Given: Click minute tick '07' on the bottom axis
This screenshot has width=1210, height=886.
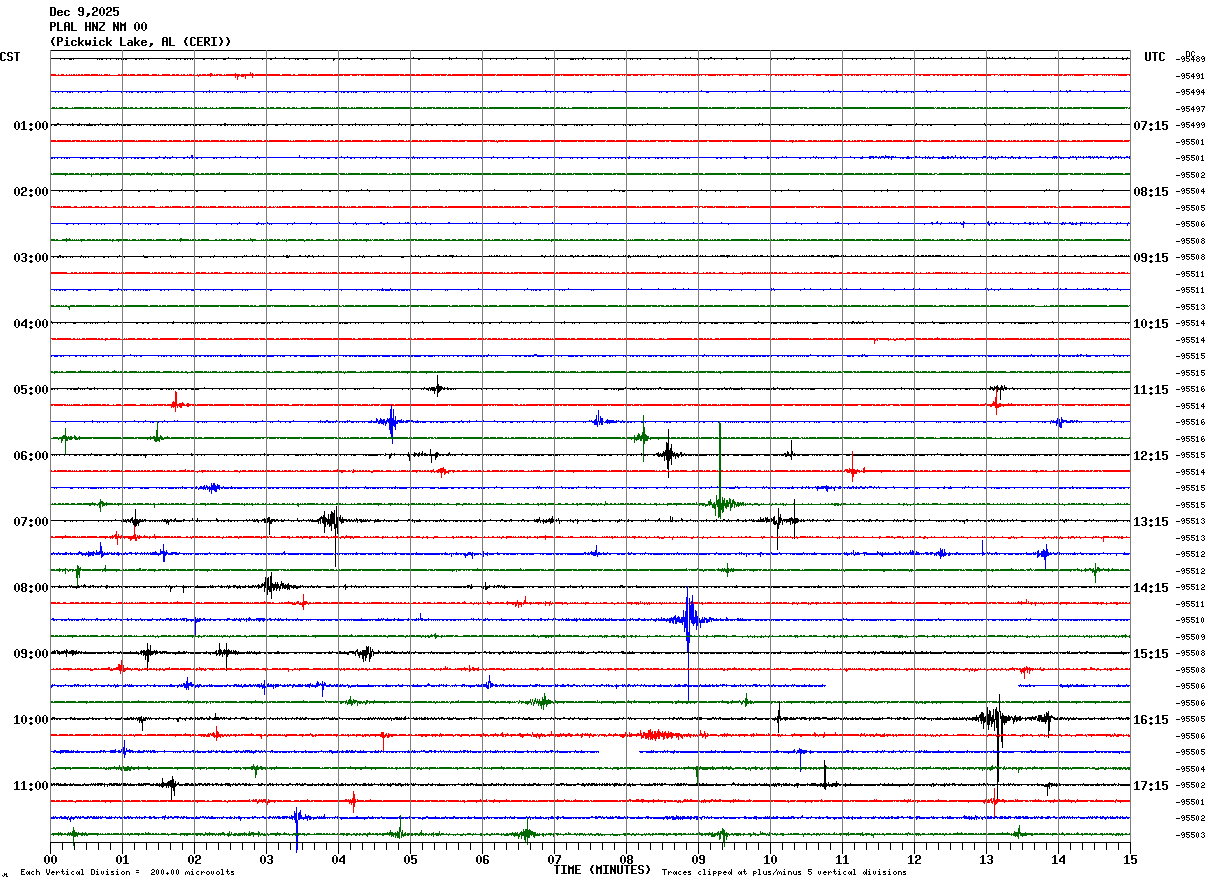Looking at the screenshot, I should click(x=554, y=859).
